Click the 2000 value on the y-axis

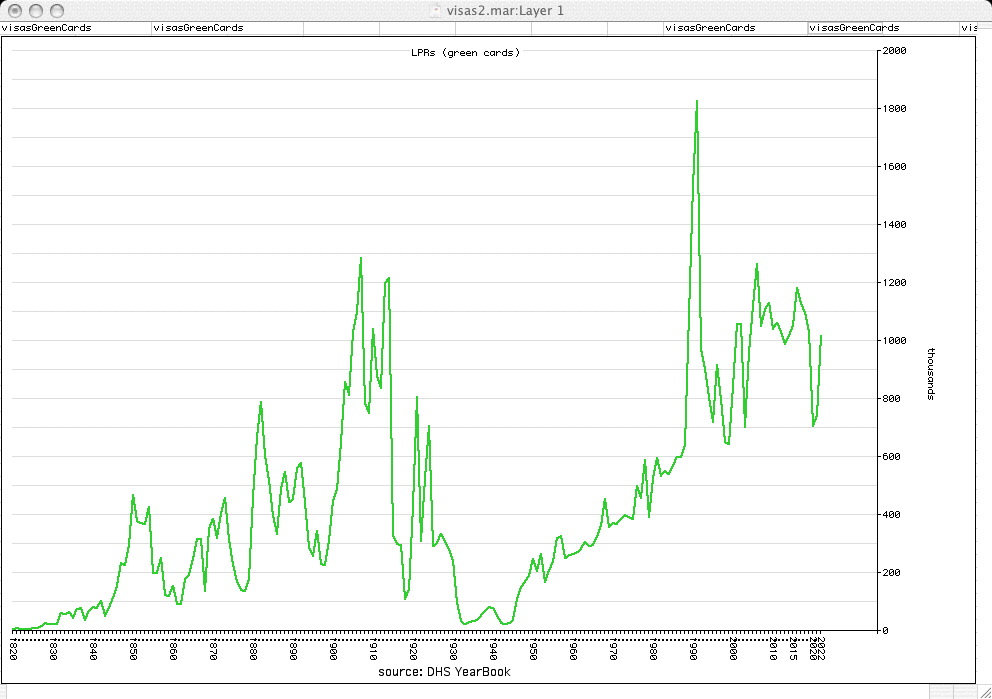pos(893,50)
